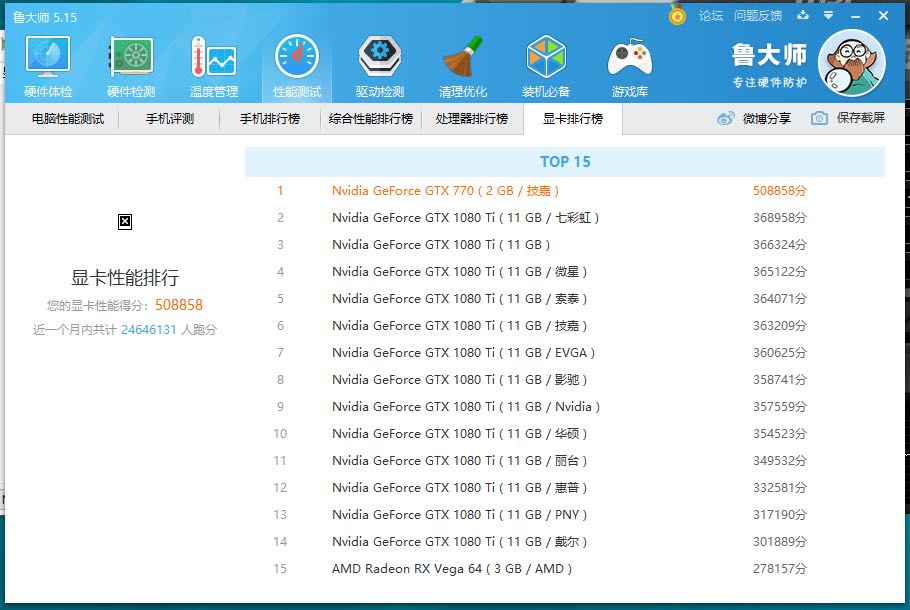Open the 论坛 forum link

pos(711,16)
